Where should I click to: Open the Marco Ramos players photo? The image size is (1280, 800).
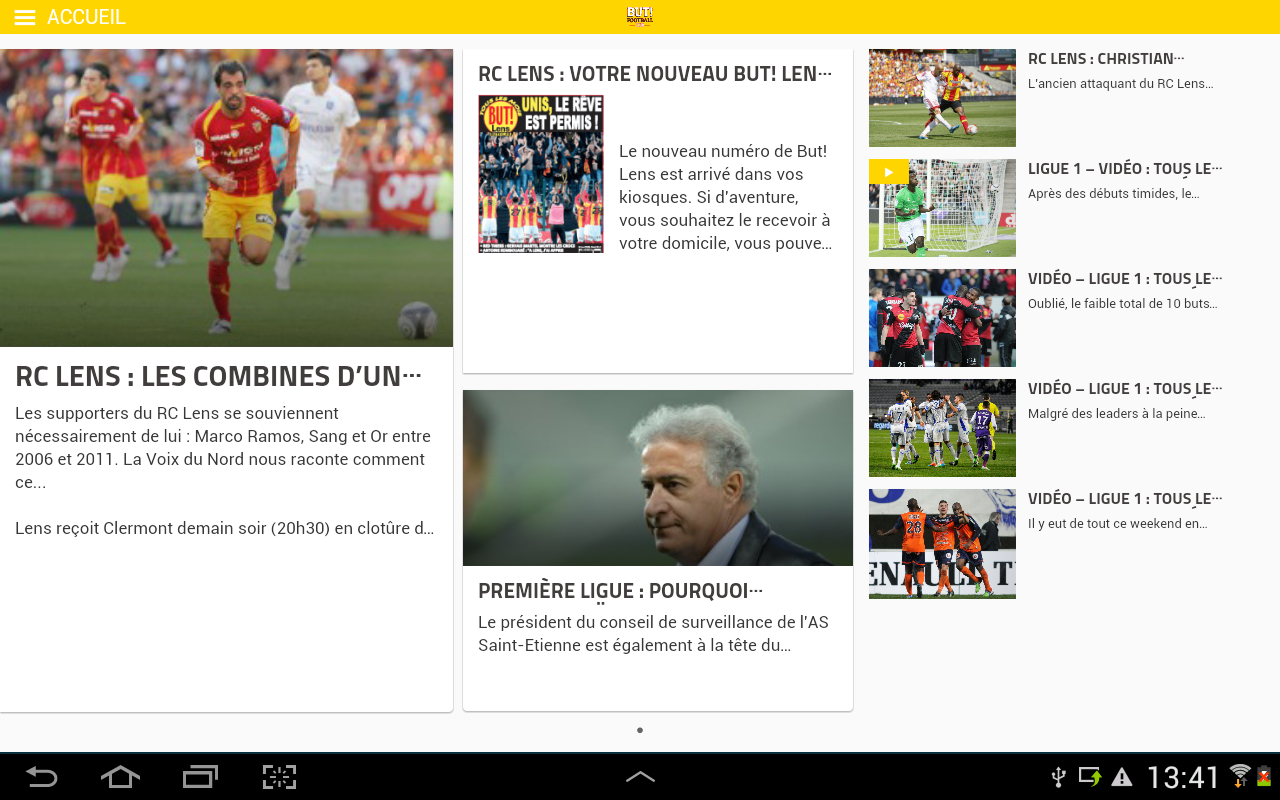pyautogui.click(x=226, y=198)
